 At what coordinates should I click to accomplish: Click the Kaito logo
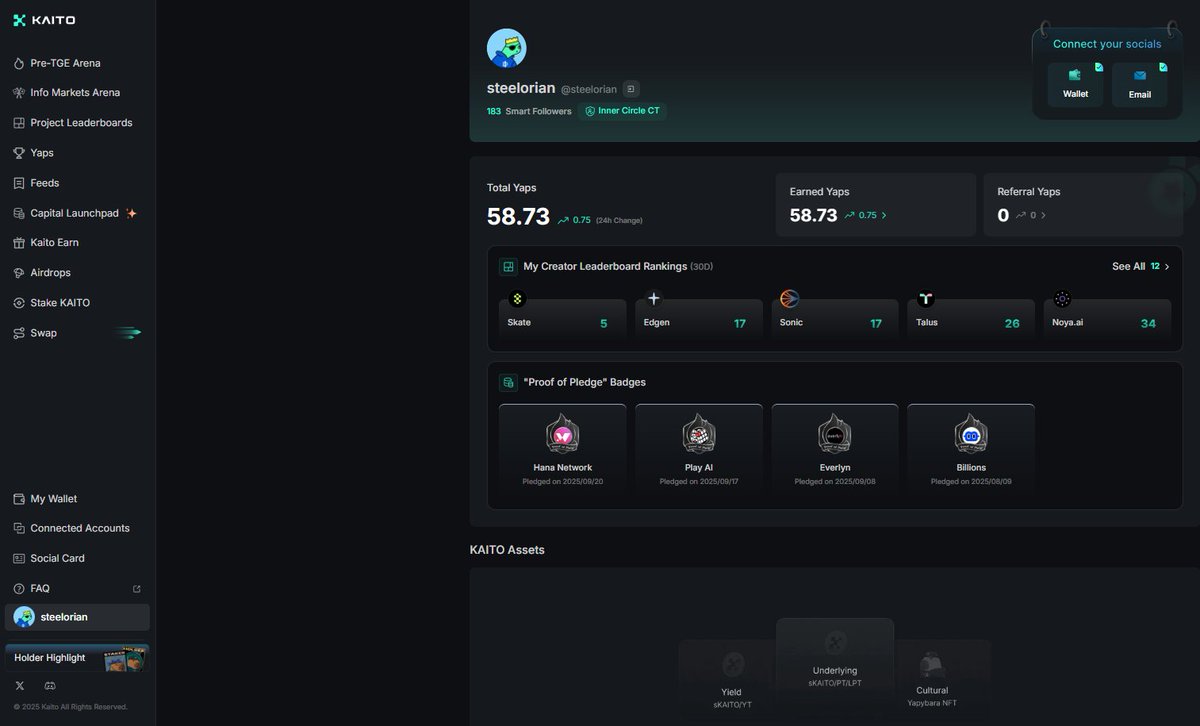click(x=44, y=20)
